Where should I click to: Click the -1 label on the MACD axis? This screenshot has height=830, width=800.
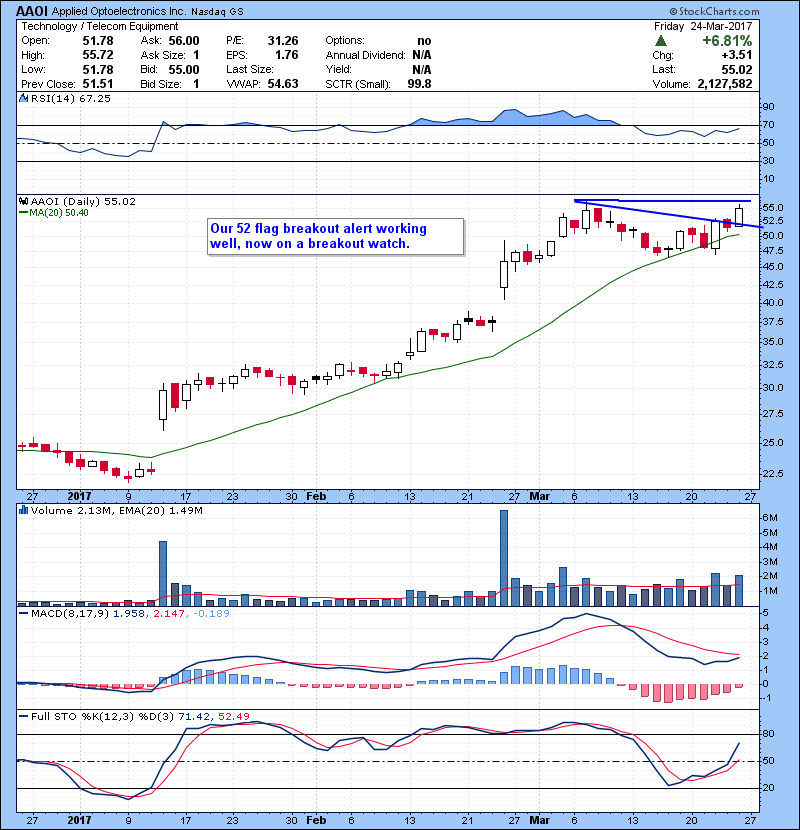pyautogui.click(x=767, y=698)
